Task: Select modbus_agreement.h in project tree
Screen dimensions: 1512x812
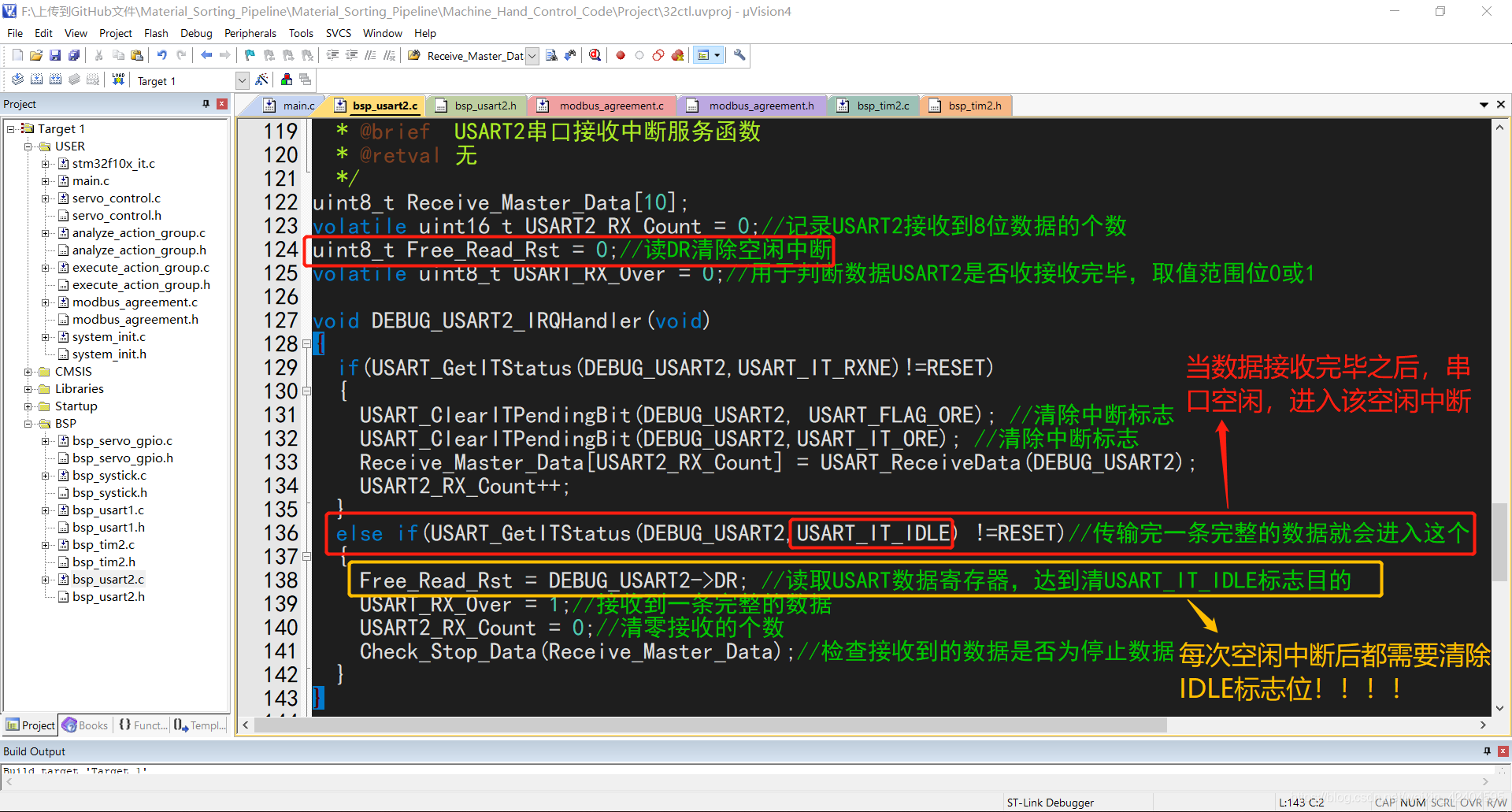Action: (135, 320)
